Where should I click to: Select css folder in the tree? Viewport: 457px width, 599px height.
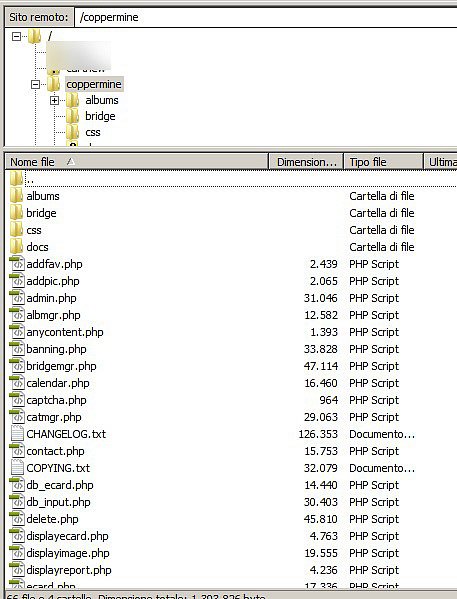point(93,132)
